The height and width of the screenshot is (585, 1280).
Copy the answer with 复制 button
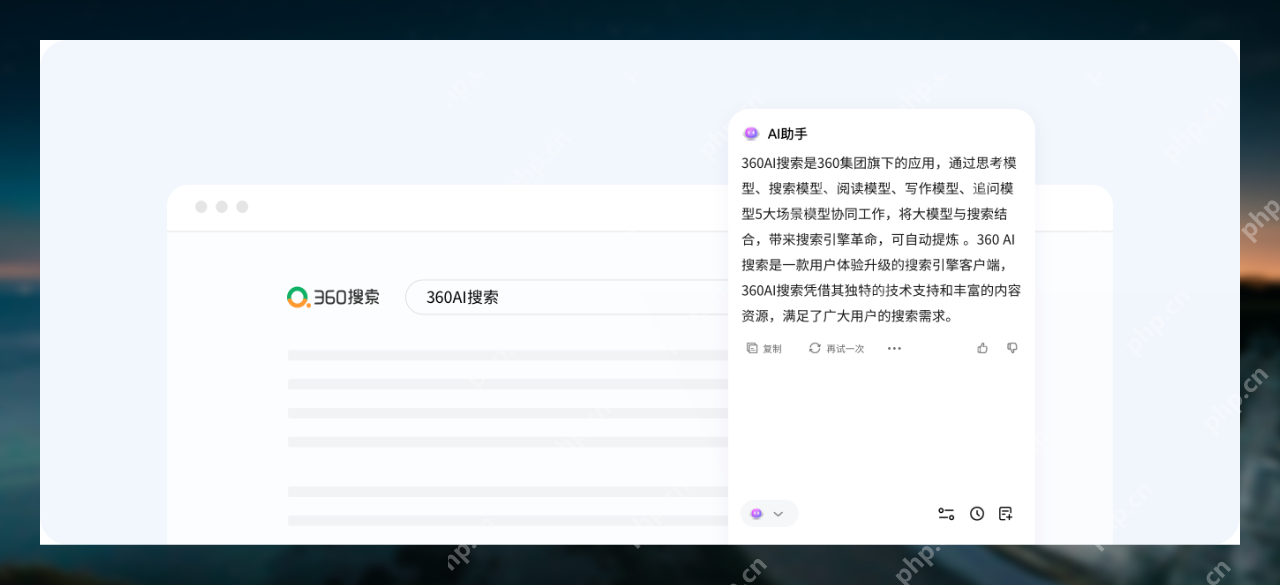pyautogui.click(x=764, y=348)
